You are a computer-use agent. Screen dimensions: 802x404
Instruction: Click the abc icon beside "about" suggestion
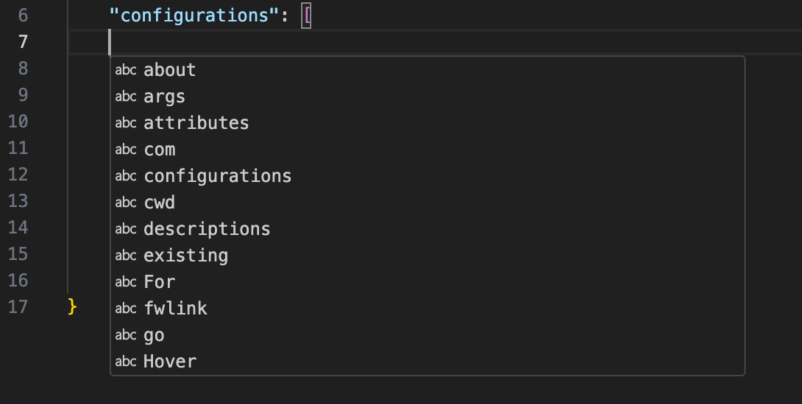(x=125, y=70)
